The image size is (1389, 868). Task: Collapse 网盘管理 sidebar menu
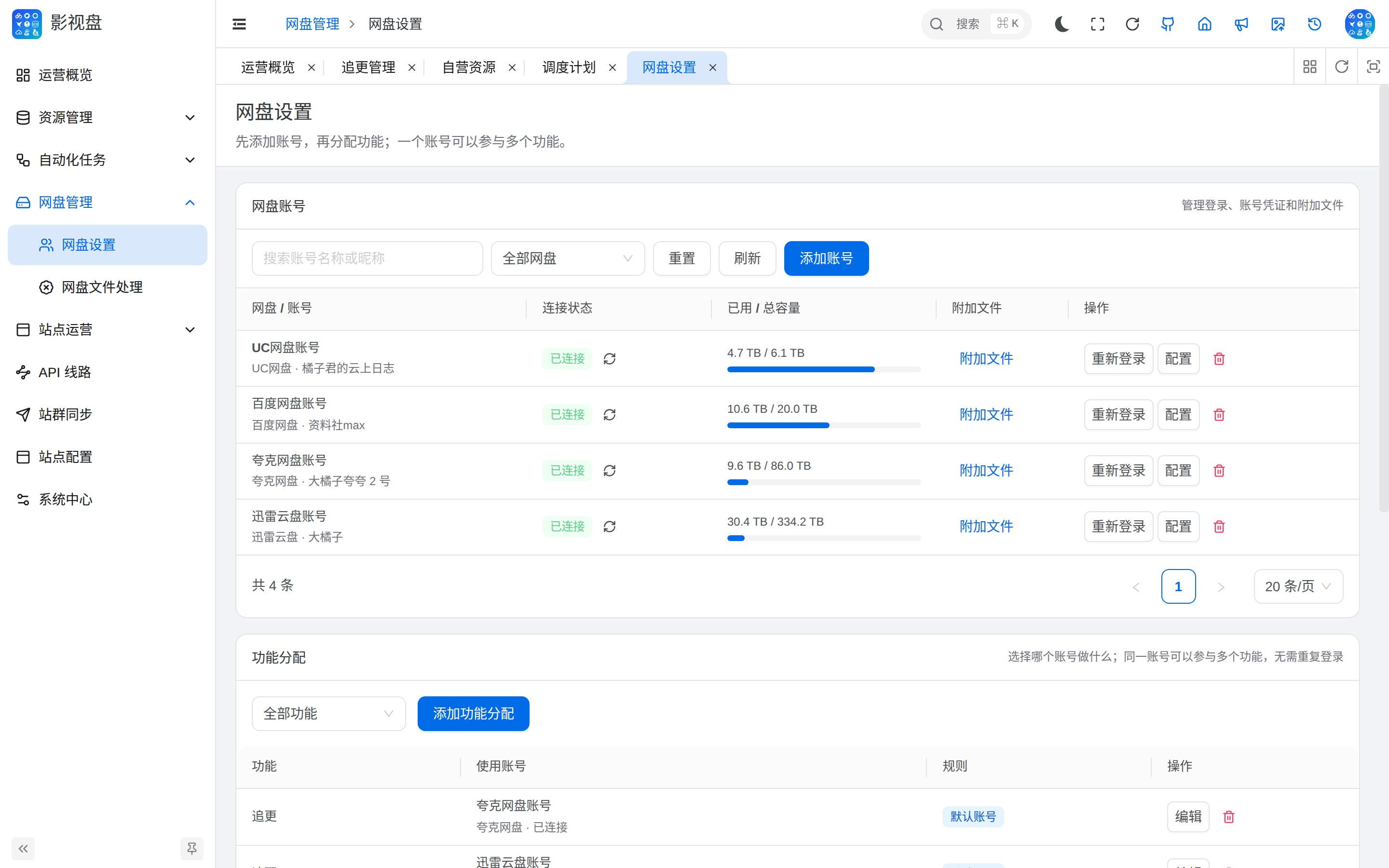coord(107,203)
